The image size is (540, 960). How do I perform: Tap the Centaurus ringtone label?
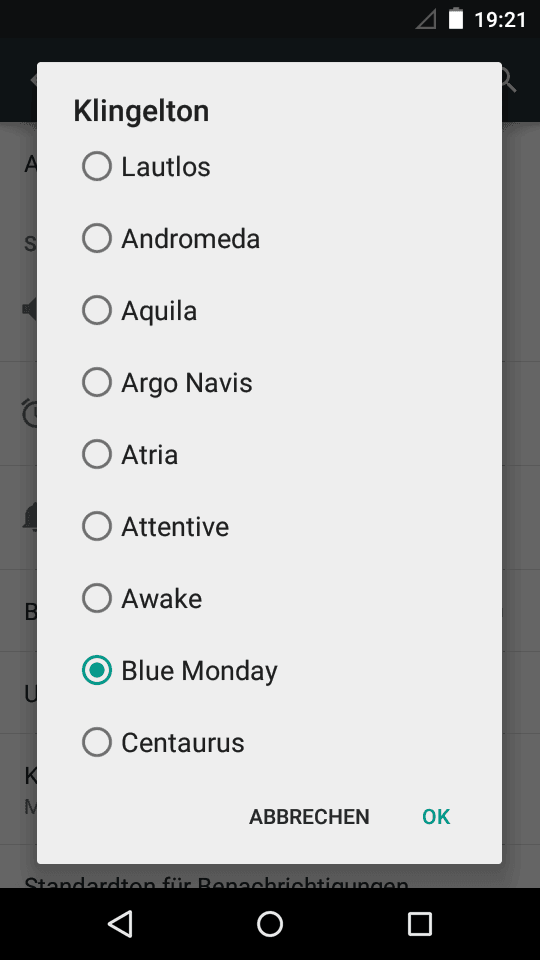click(182, 743)
